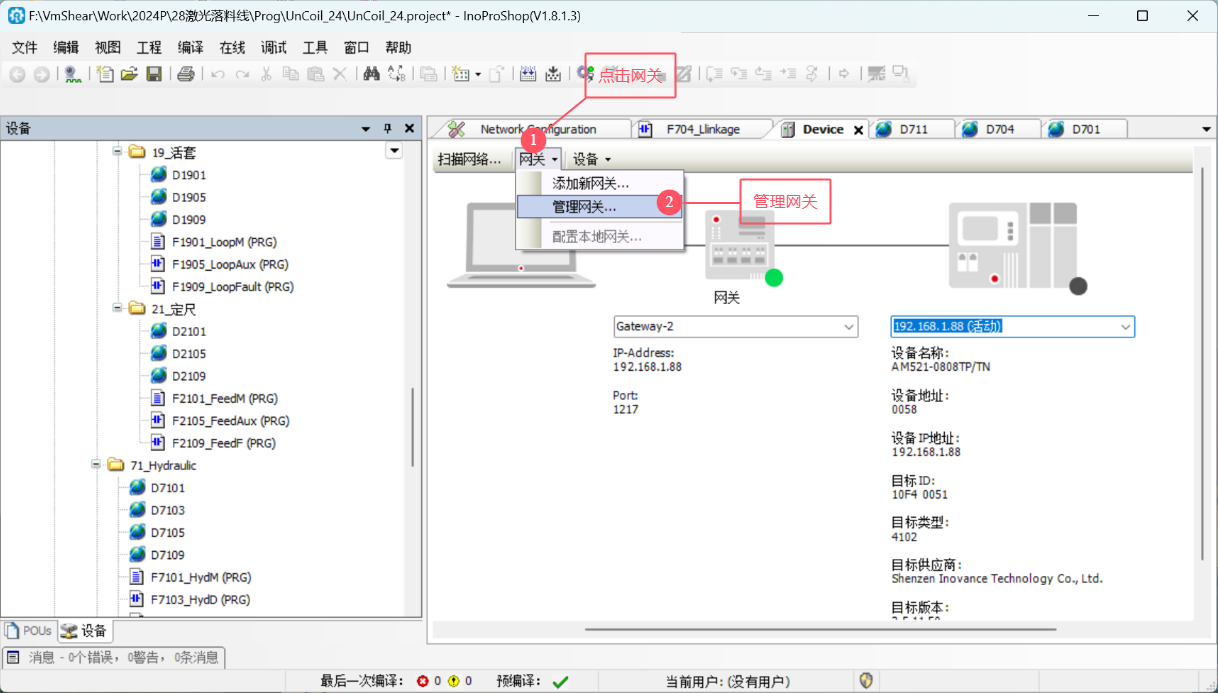Open the 工程 menu
This screenshot has height=693, width=1218.
pos(149,47)
